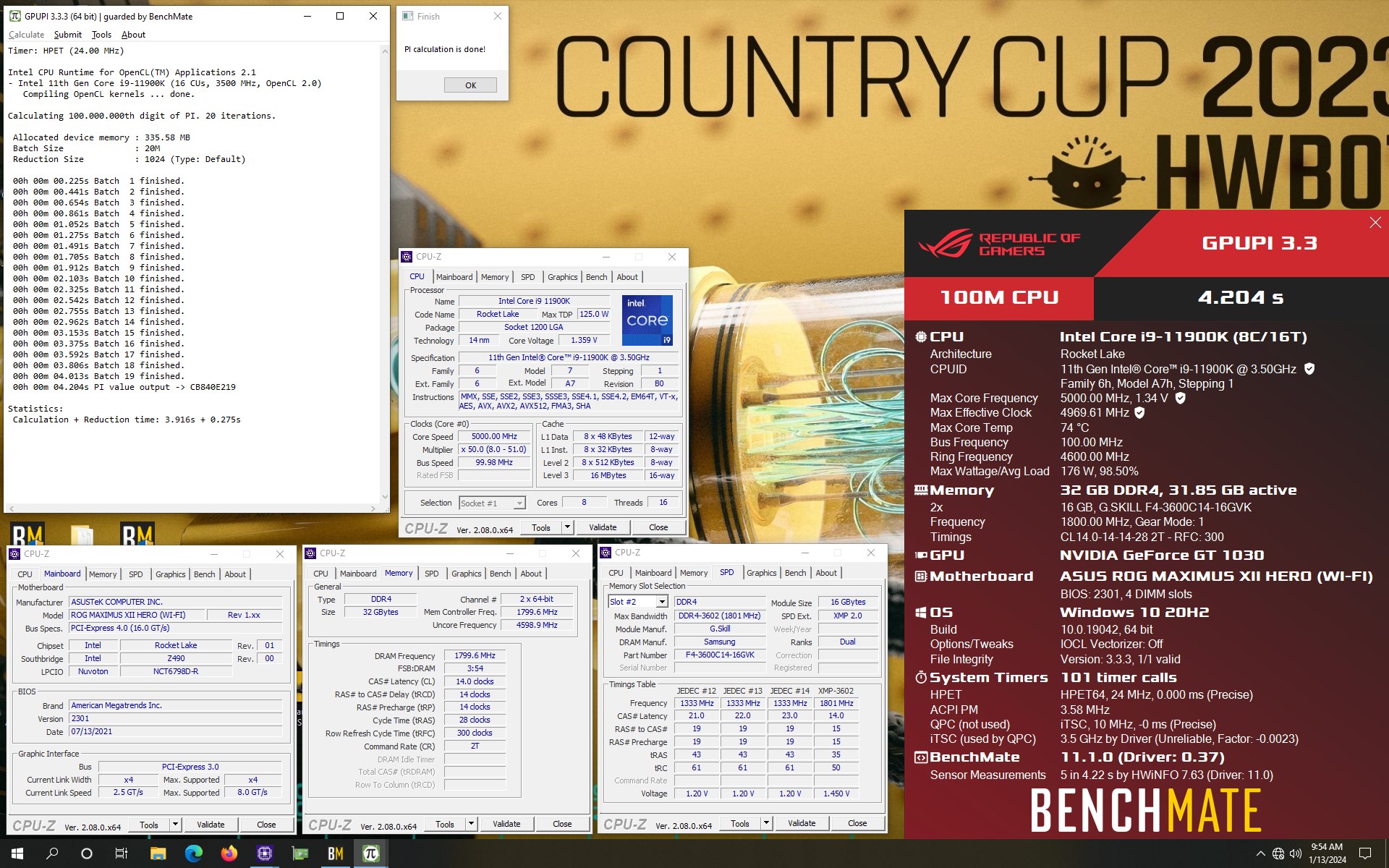The height and width of the screenshot is (868, 1389).
Task: Close BenchMate result overlay with X
Action: click(1375, 223)
